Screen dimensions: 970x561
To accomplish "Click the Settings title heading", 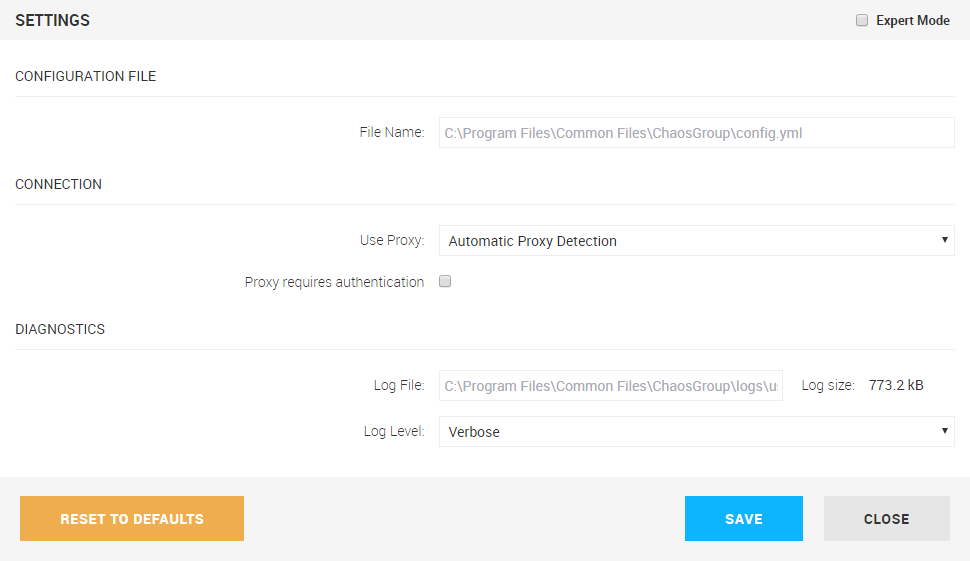I will [x=52, y=21].
